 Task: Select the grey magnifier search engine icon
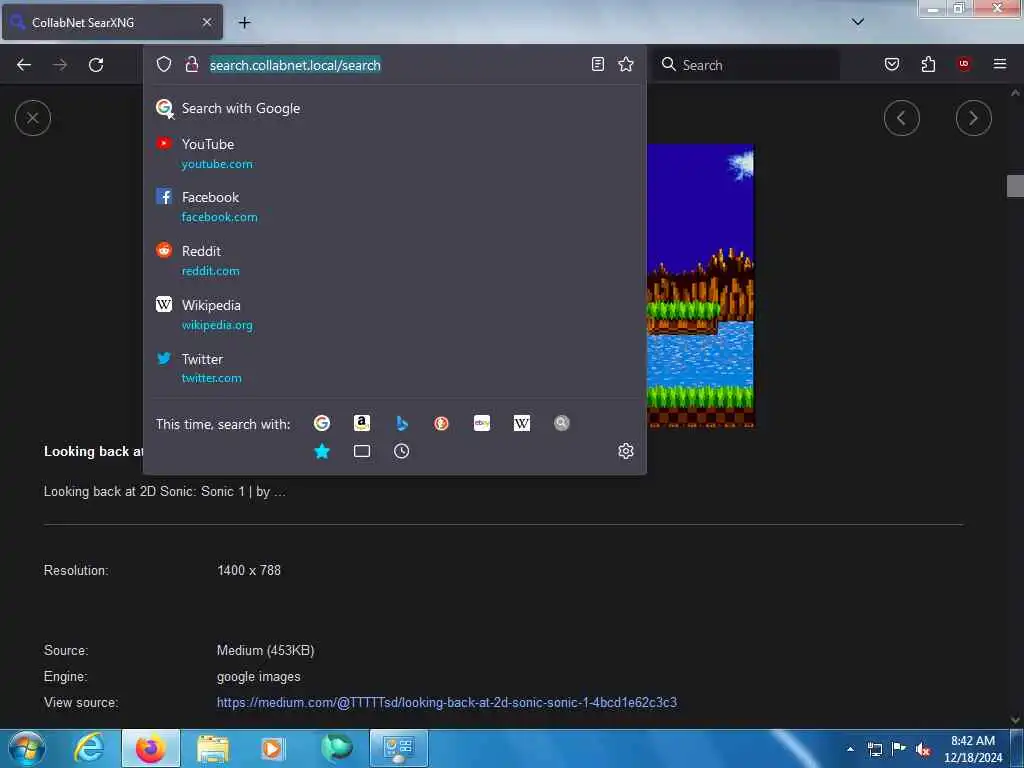(562, 423)
